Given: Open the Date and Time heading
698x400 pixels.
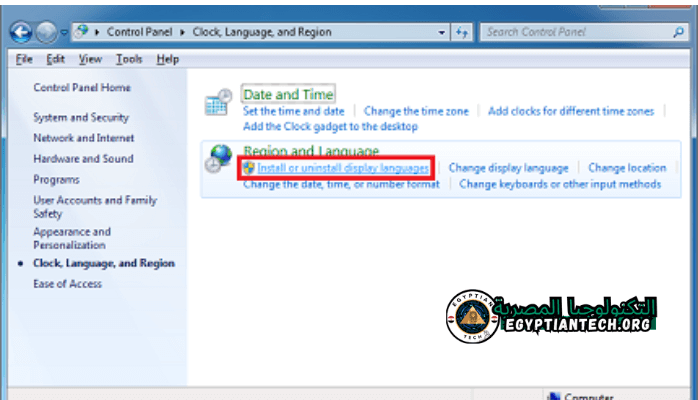Looking at the screenshot, I should pyautogui.click(x=288, y=94).
